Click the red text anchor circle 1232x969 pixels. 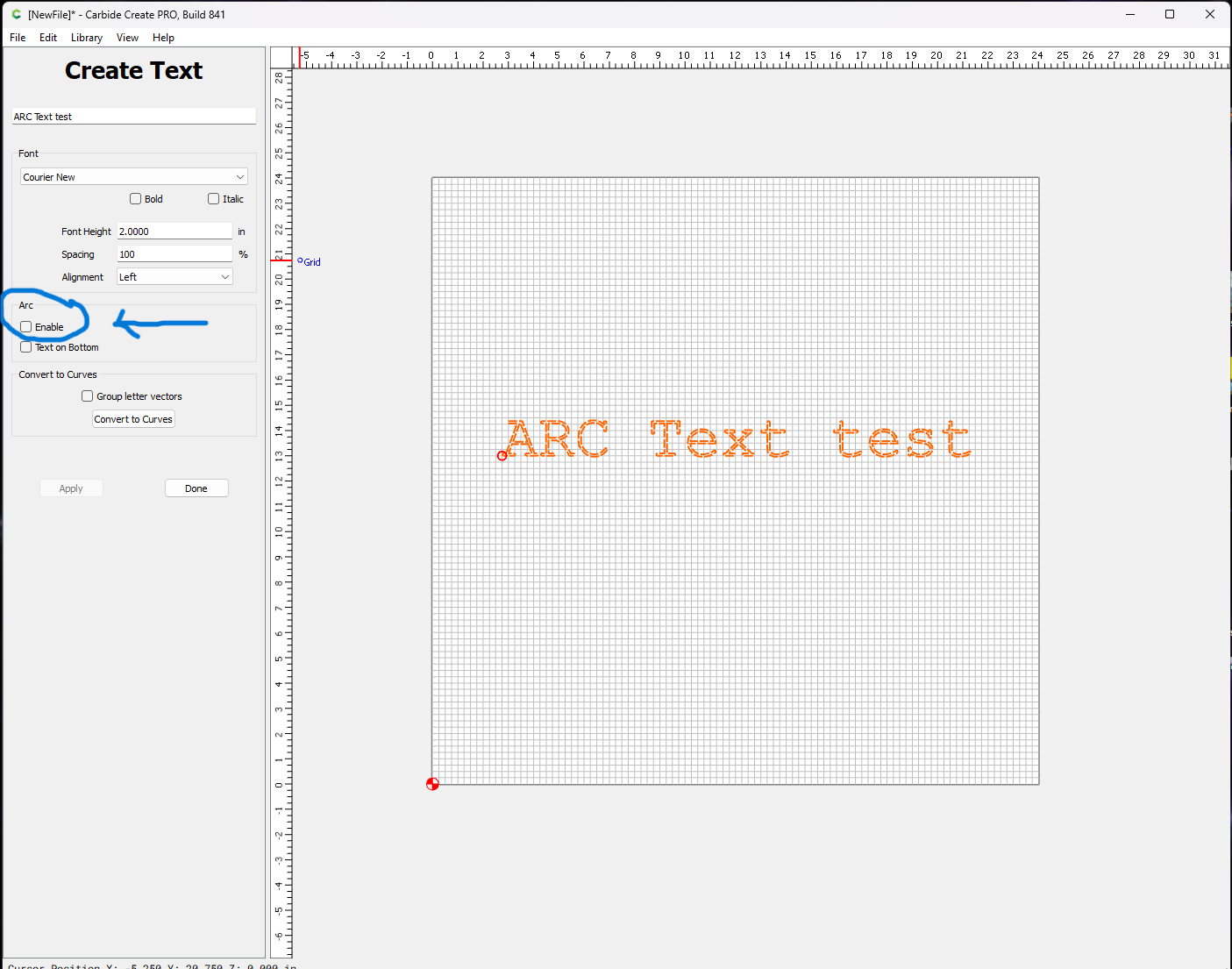point(502,455)
